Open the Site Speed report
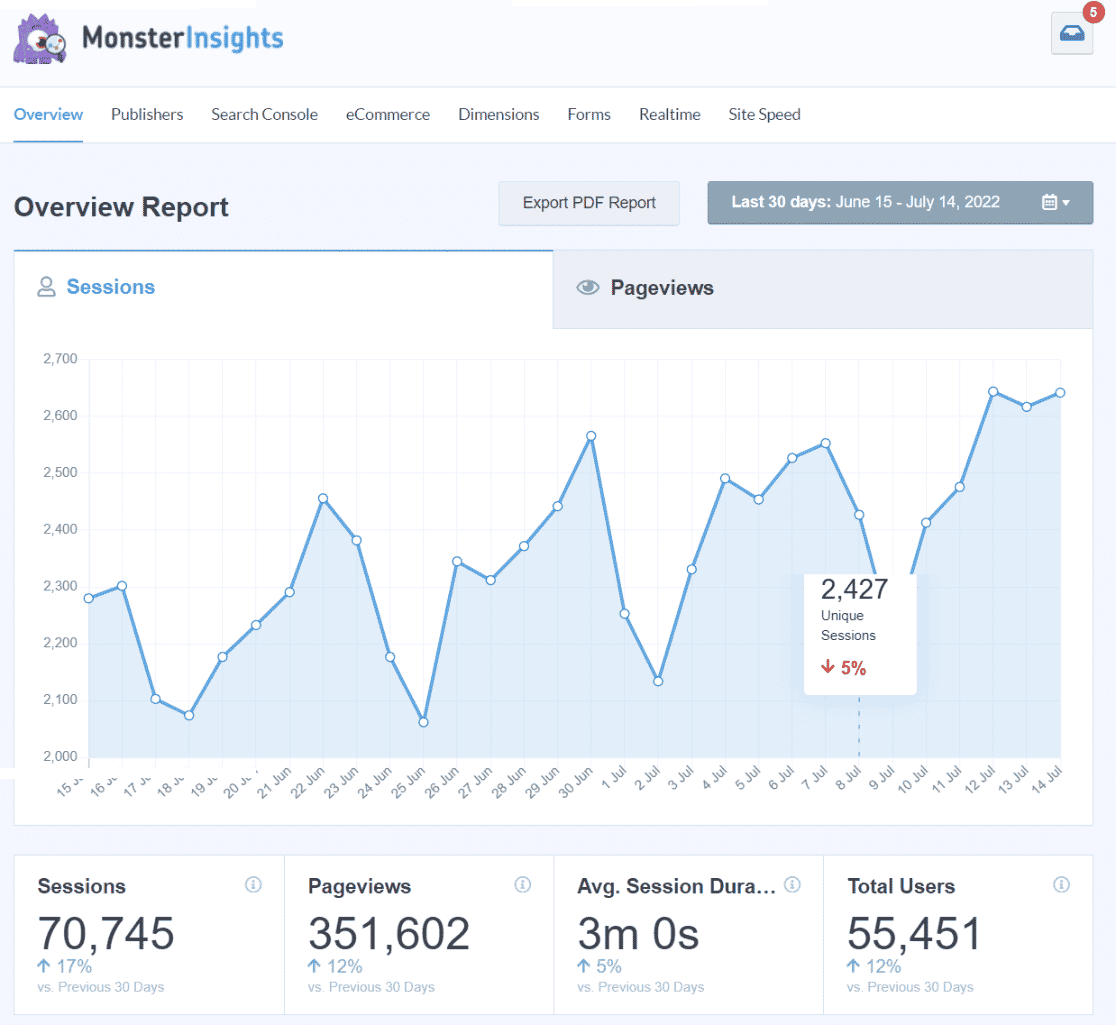Viewport: 1116px width, 1025px height. [764, 114]
